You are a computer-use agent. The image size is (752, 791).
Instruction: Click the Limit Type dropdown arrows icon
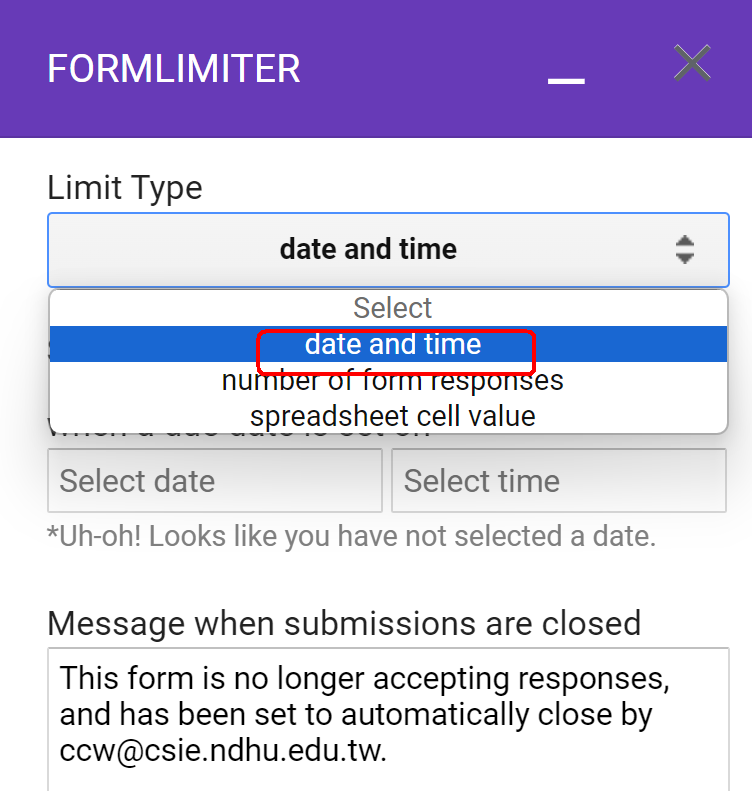pos(684,249)
